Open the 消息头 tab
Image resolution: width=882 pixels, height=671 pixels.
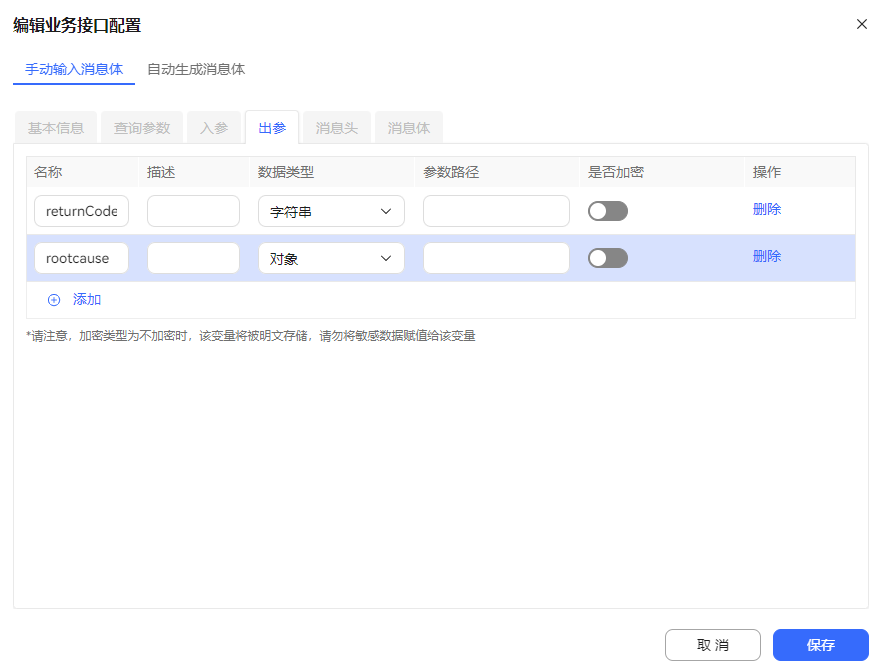click(x=336, y=128)
